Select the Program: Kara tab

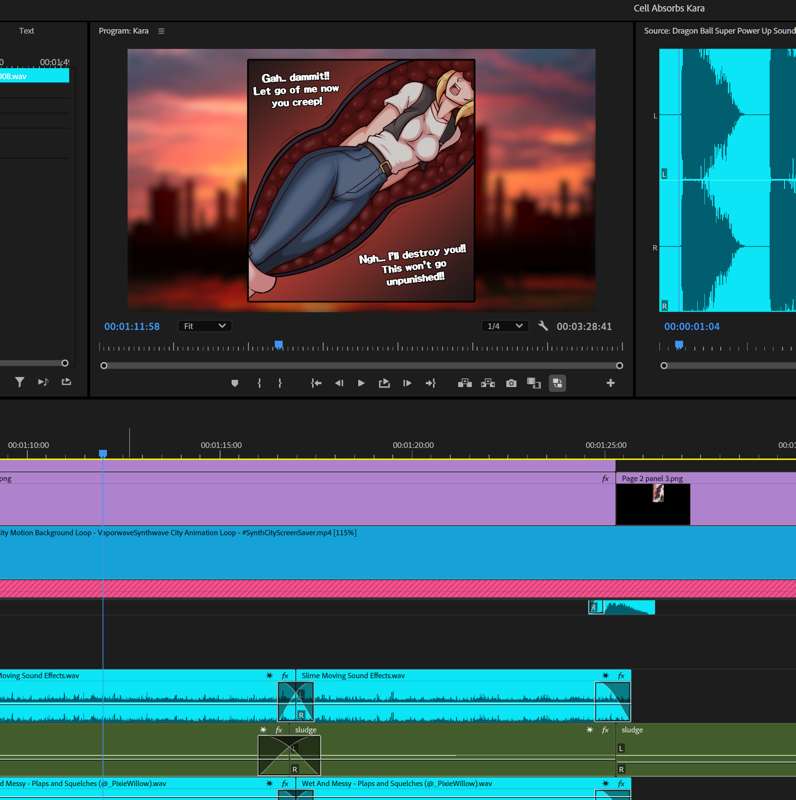pyautogui.click(x=123, y=31)
